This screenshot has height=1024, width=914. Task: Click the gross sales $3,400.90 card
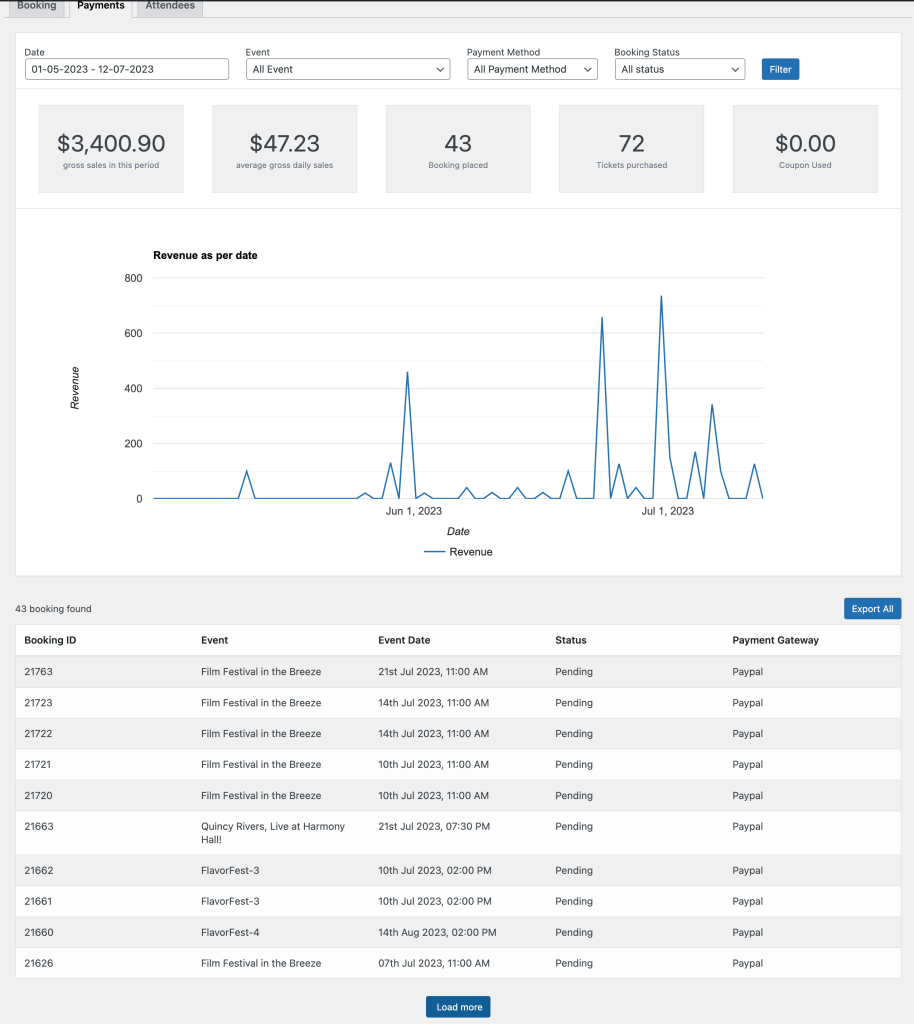111,149
